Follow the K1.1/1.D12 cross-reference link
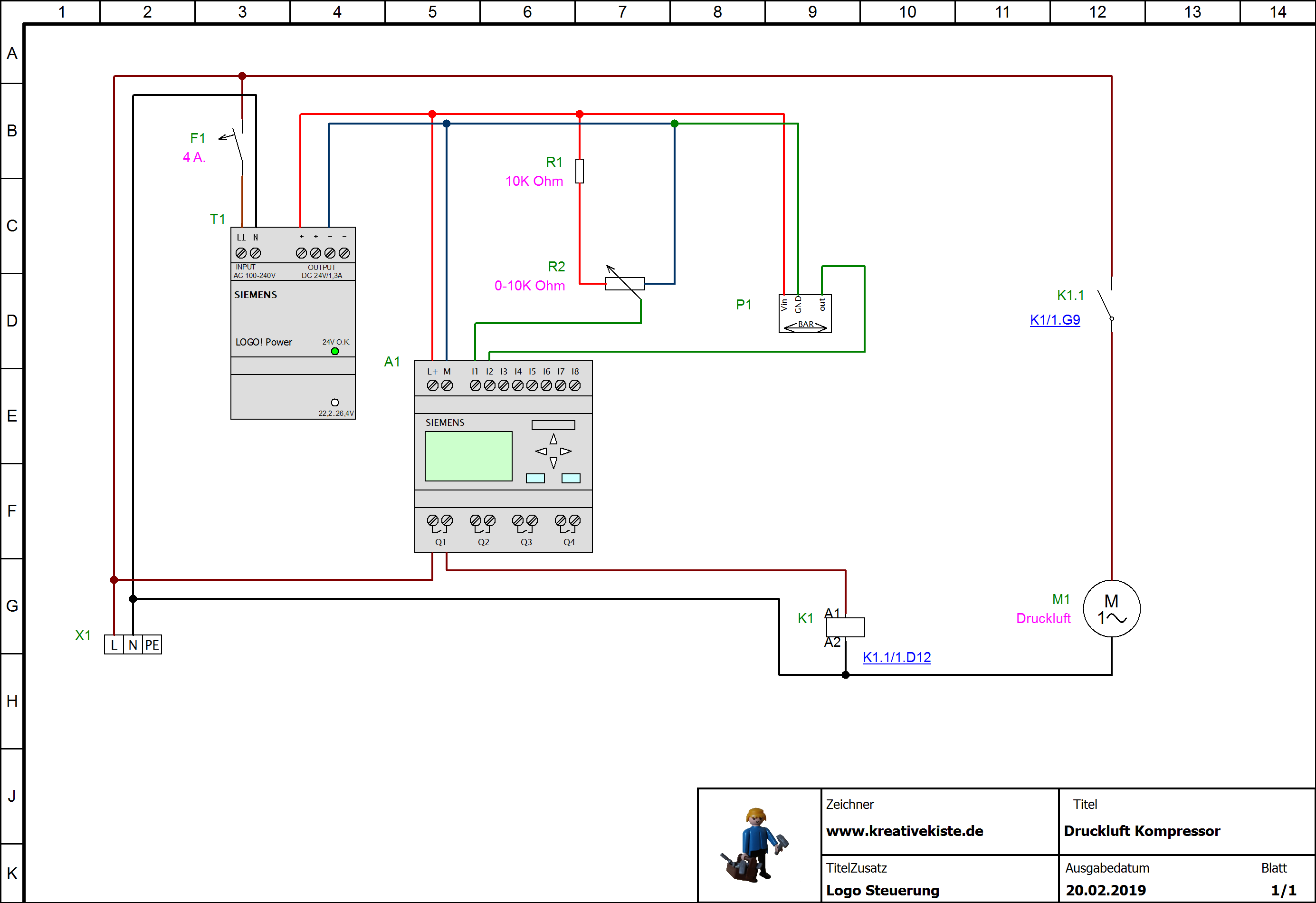Image resolution: width=1316 pixels, height=903 pixels. pos(896,657)
